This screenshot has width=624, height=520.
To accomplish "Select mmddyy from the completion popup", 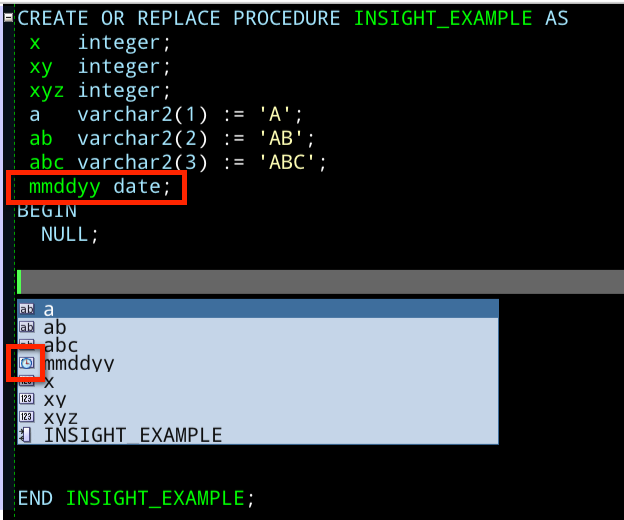I will tap(257, 363).
